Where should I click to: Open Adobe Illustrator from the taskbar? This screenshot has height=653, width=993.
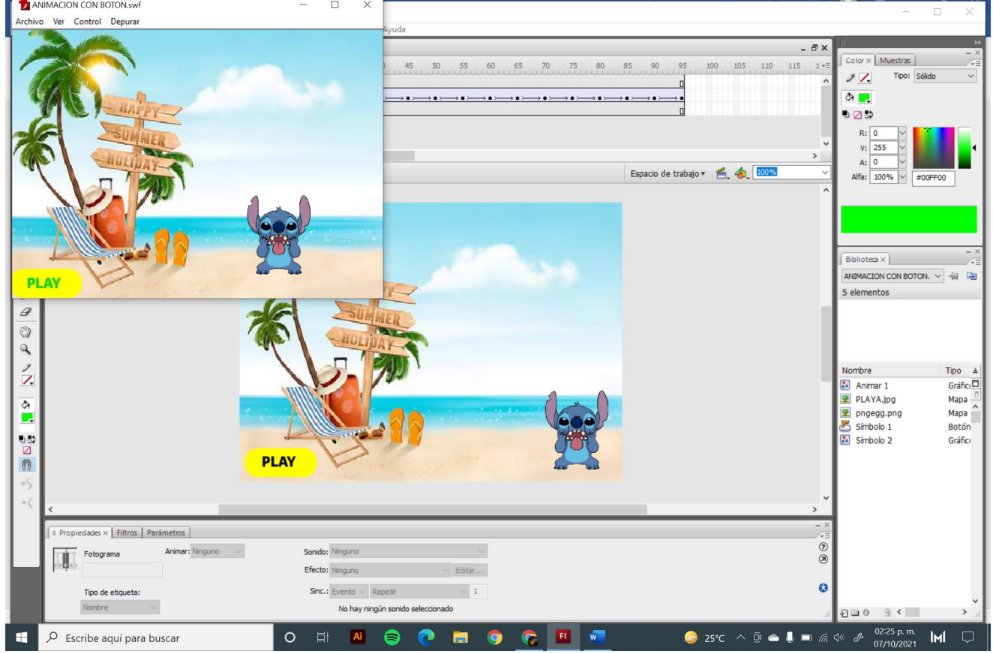click(x=357, y=637)
